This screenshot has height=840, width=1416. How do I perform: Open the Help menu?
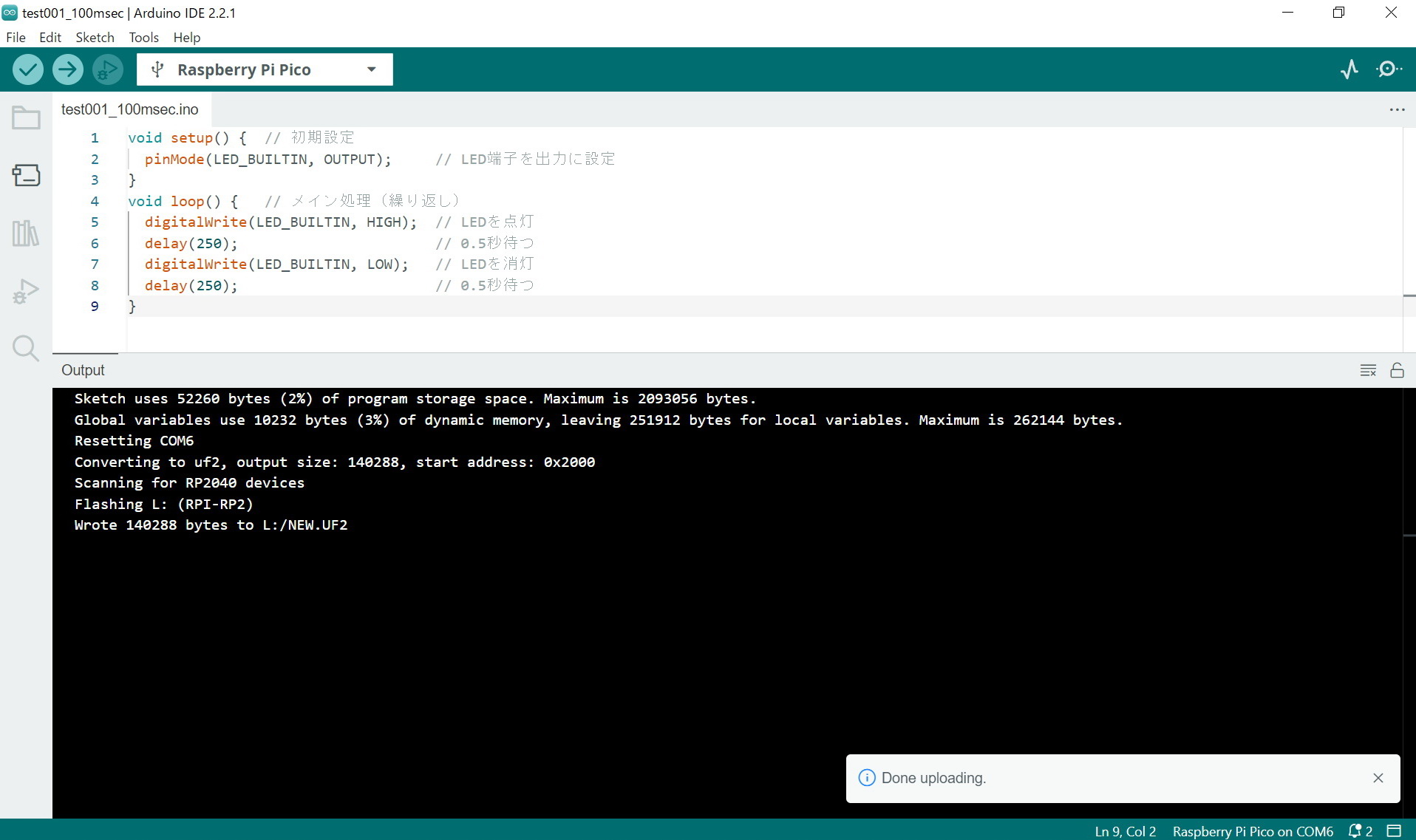click(x=187, y=37)
